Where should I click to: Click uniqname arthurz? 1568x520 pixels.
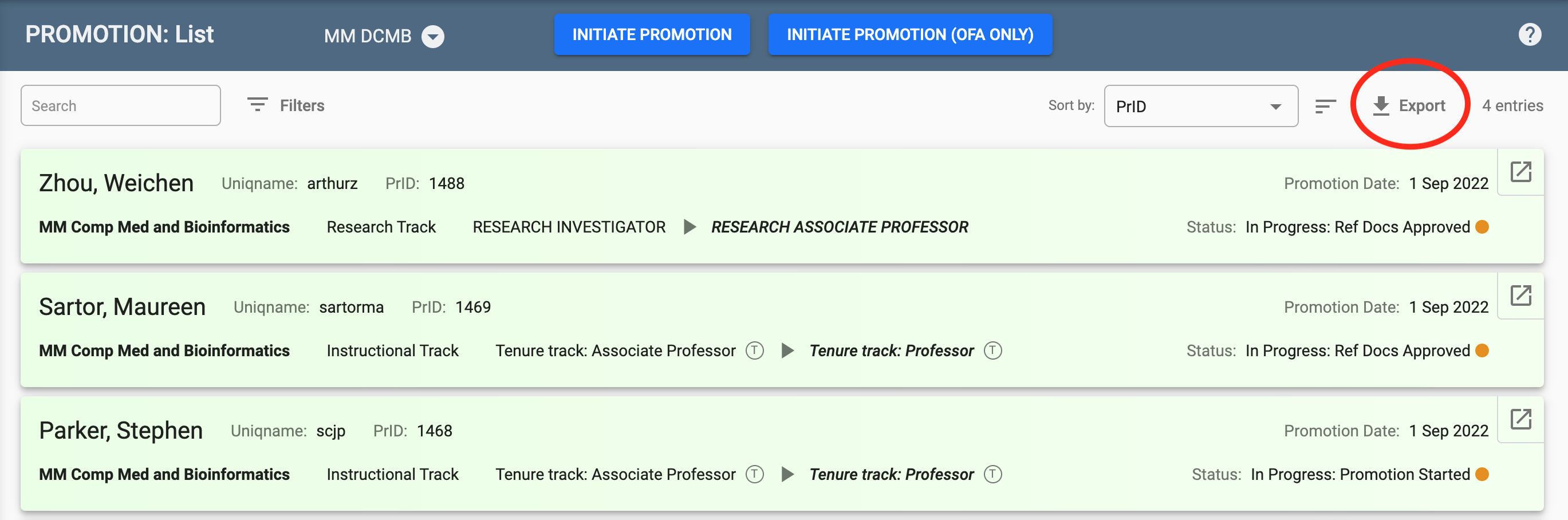[332, 184]
